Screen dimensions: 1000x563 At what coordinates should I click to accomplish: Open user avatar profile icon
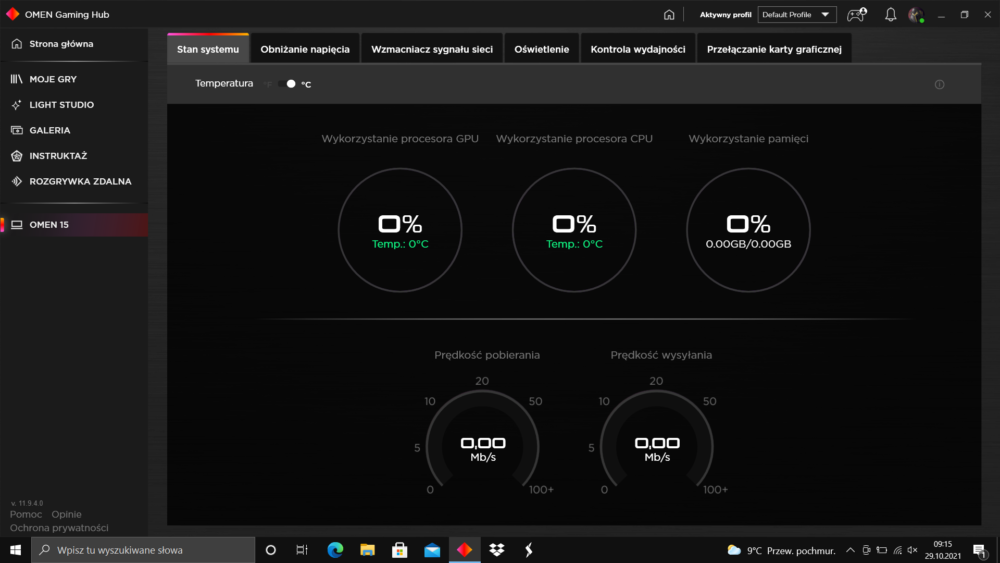pos(916,15)
